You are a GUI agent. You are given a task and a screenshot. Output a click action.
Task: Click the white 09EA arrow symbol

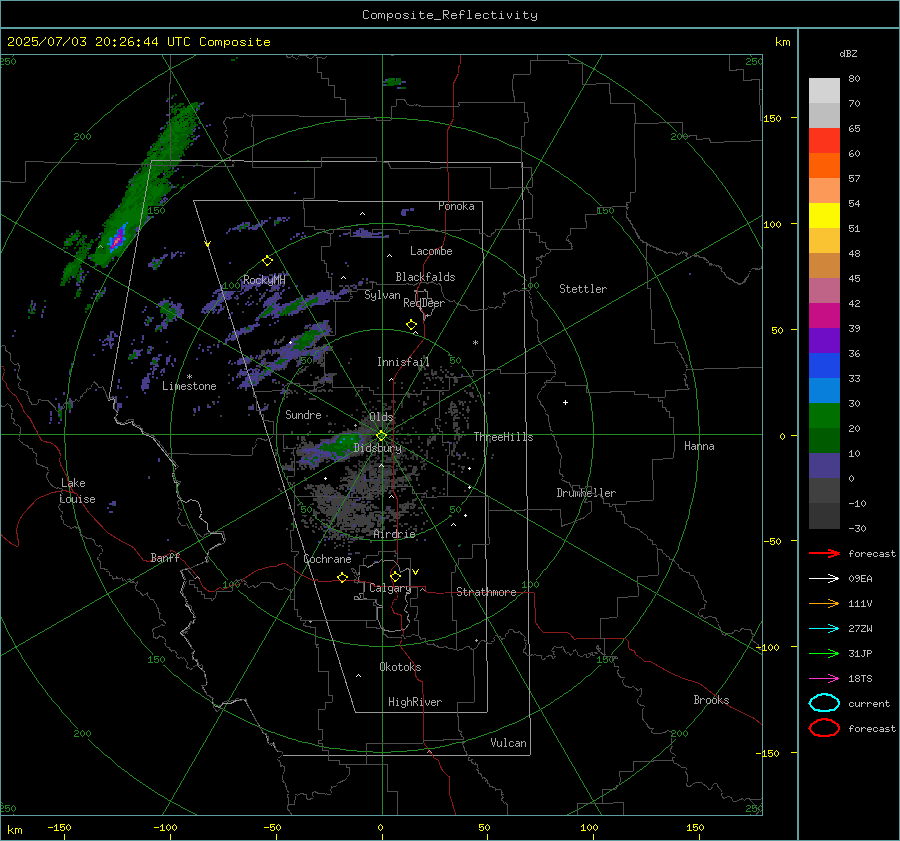click(824, 578)
